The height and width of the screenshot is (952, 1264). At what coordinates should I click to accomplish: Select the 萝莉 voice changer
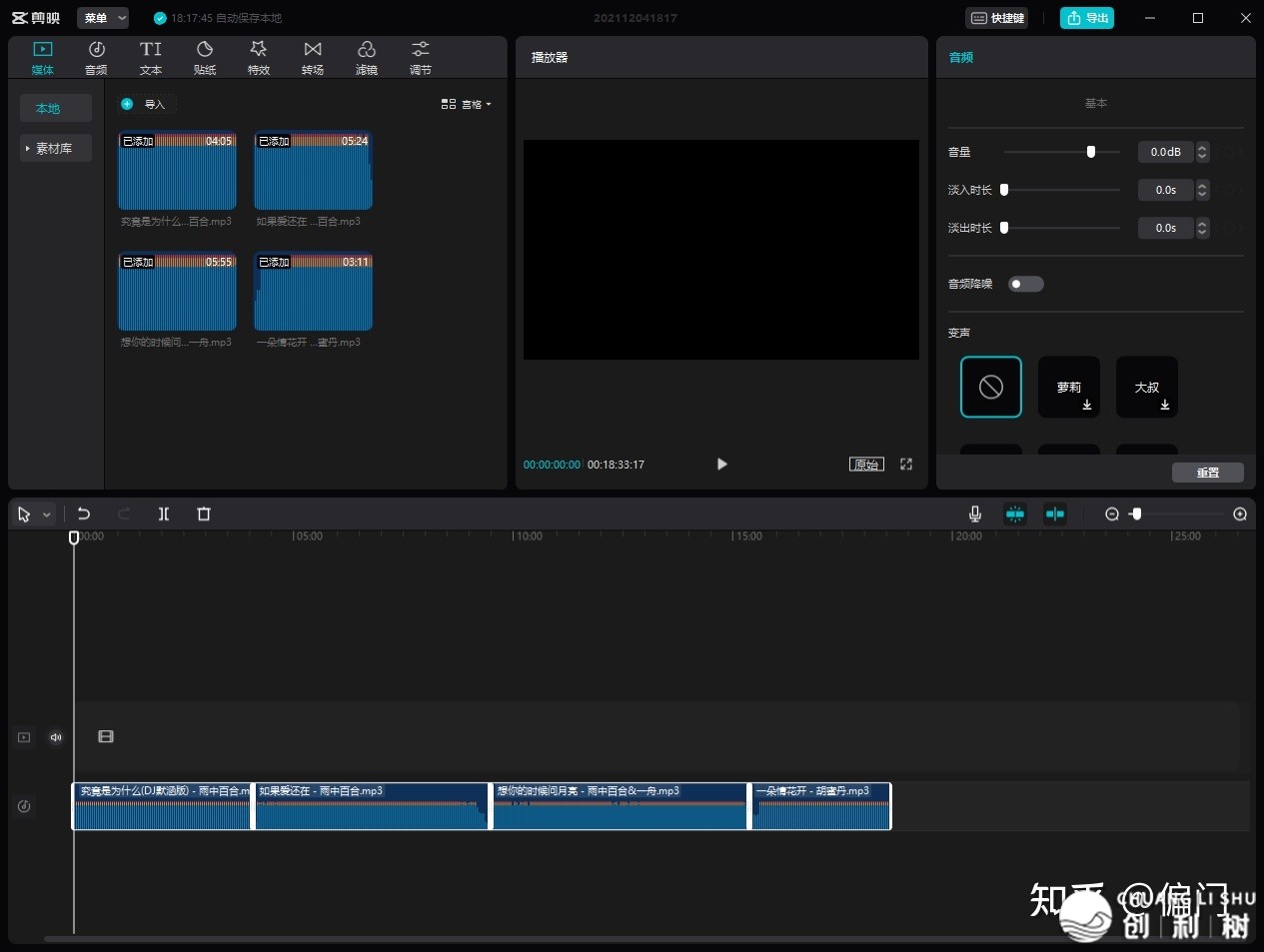1069,387
